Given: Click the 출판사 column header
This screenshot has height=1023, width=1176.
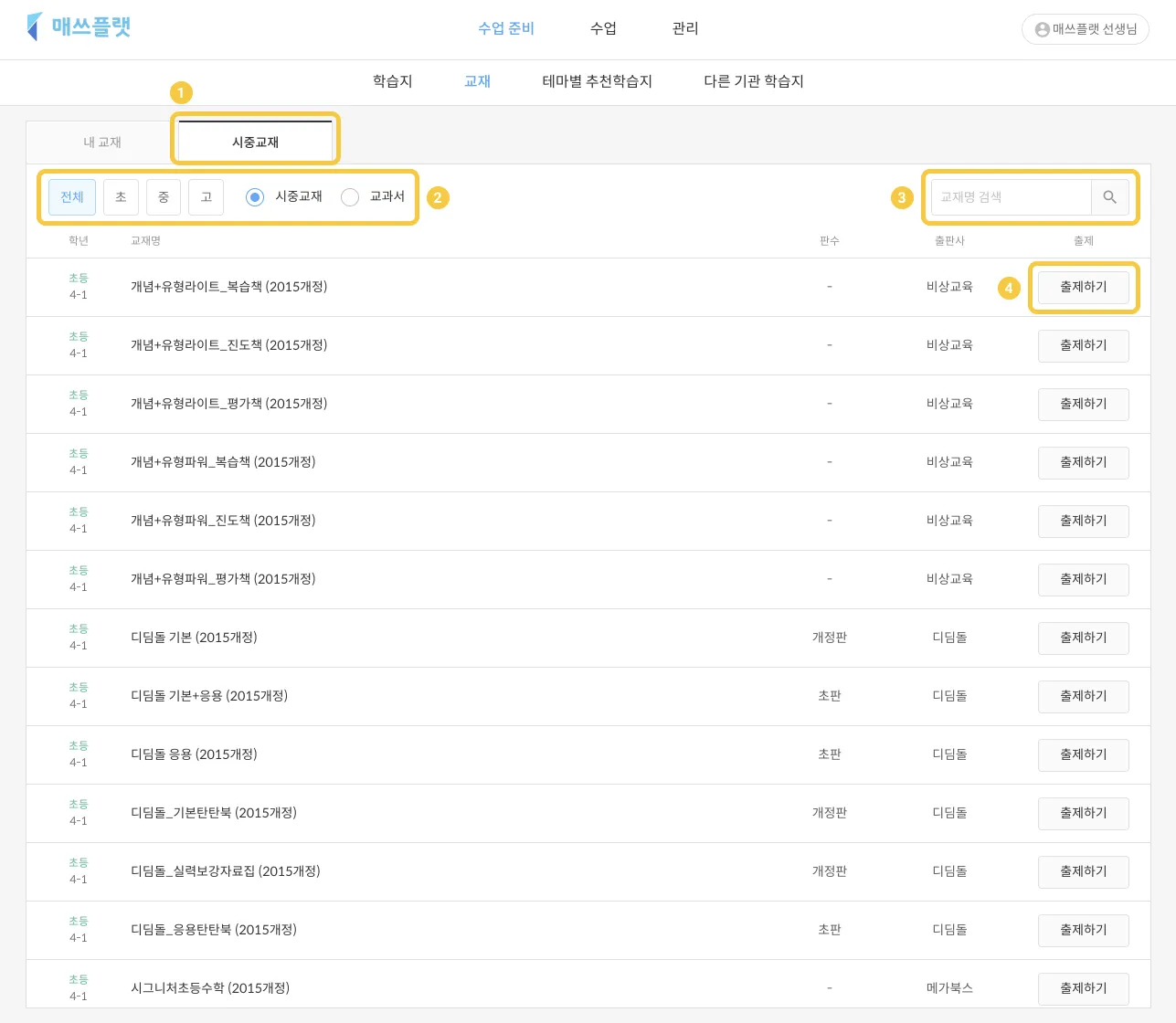Looking at the screenshot, I should 949,241.
